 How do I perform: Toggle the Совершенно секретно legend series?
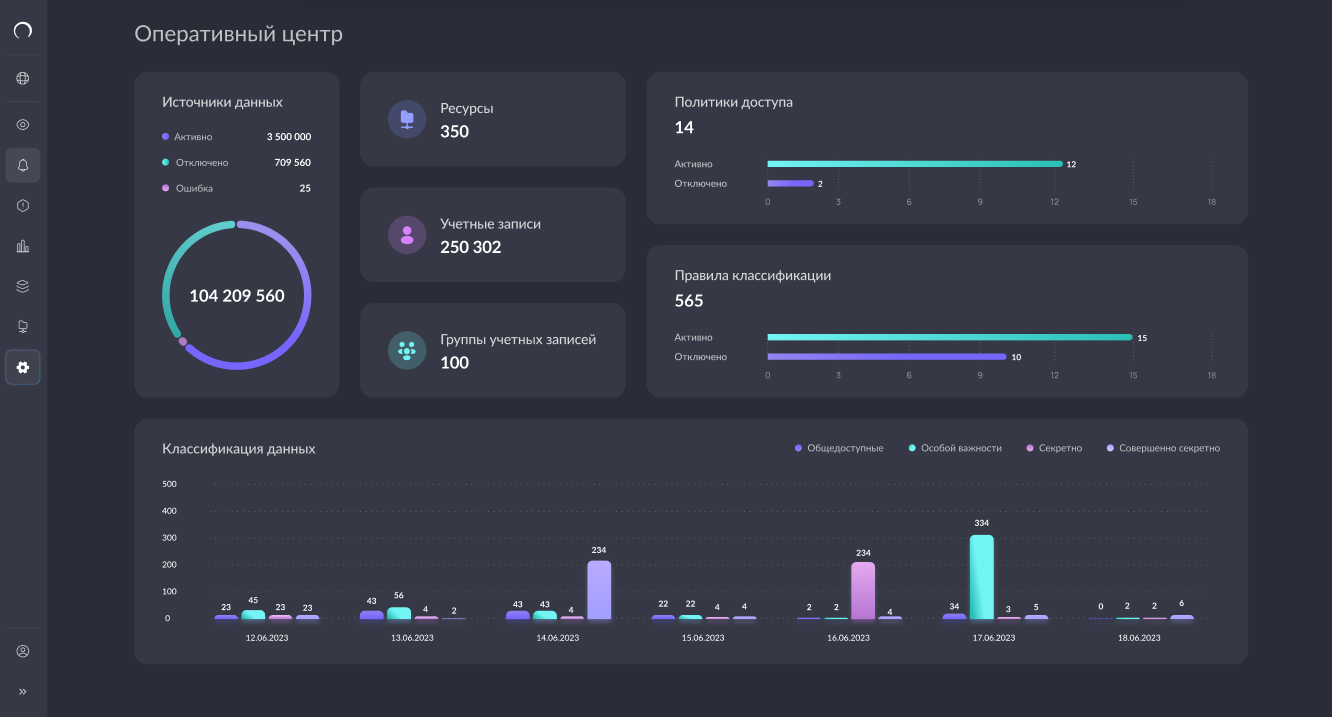pos(1163,448)
